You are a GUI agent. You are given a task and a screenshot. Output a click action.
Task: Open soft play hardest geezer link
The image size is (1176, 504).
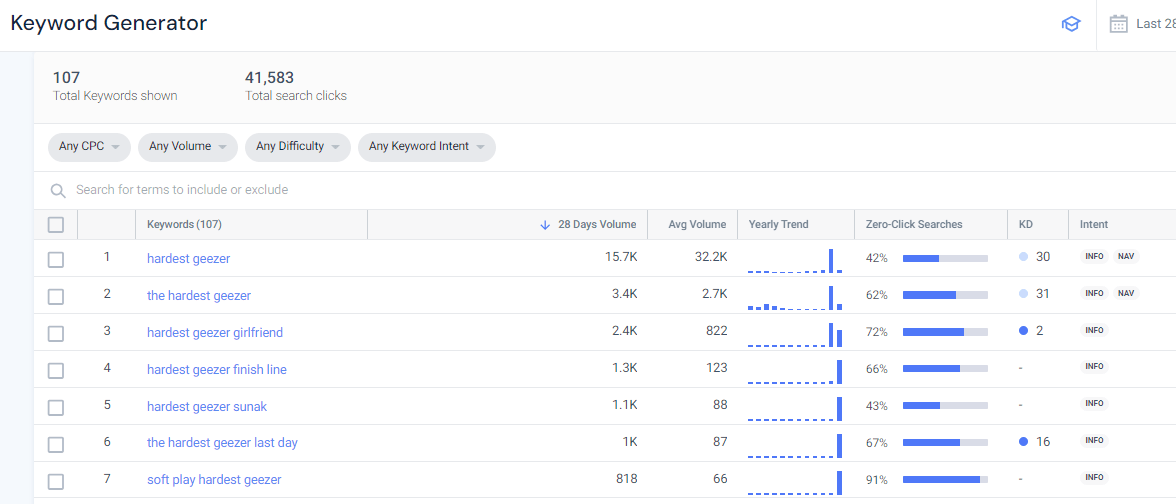tap(214, 479)
